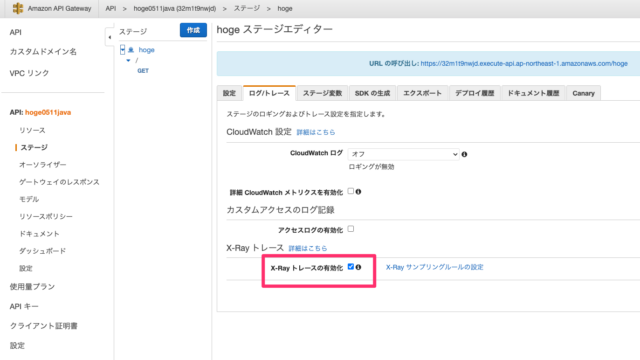
Task: Open カスタムドメイン名 in the sidebar
Action: point(43,52)
